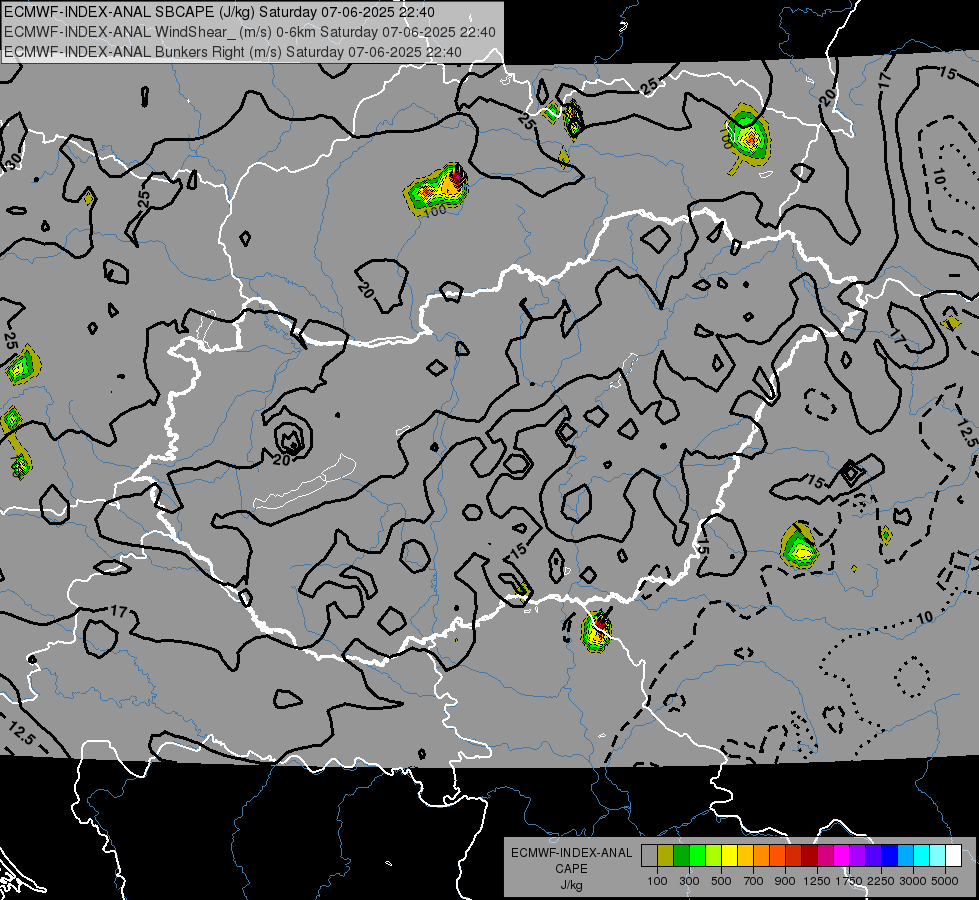Screen dimensions: 979x900
Task: Click the 300 legend label
Action: pyautogui.click(x=689, y=881)
